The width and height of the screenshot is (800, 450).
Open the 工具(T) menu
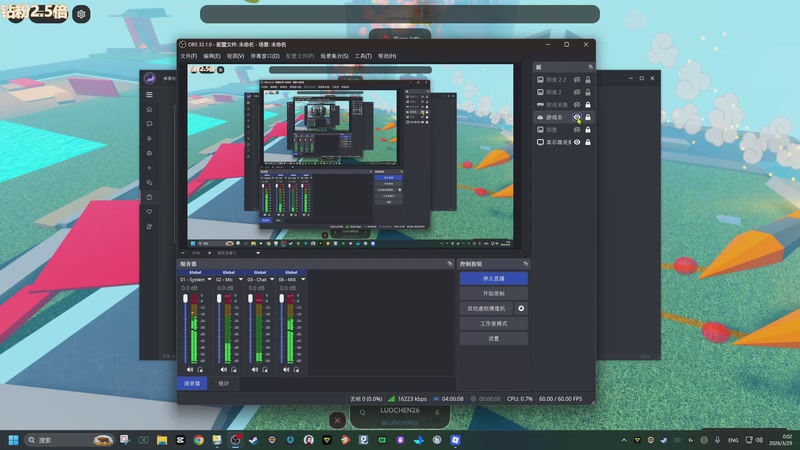pos(363,56)
